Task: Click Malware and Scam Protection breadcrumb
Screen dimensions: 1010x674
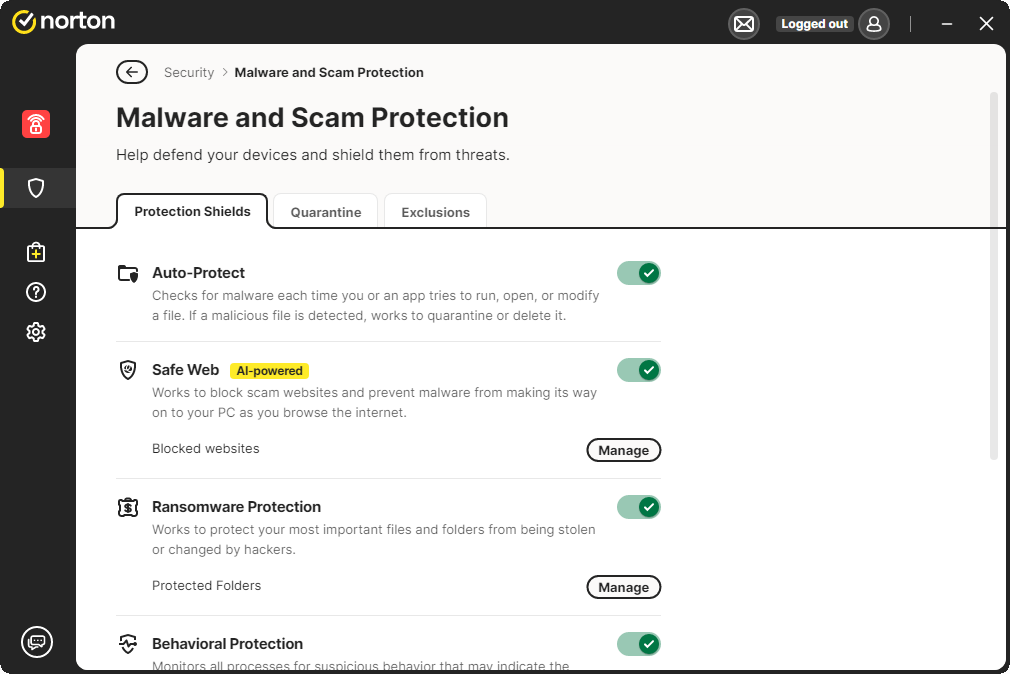Action: 329,72
